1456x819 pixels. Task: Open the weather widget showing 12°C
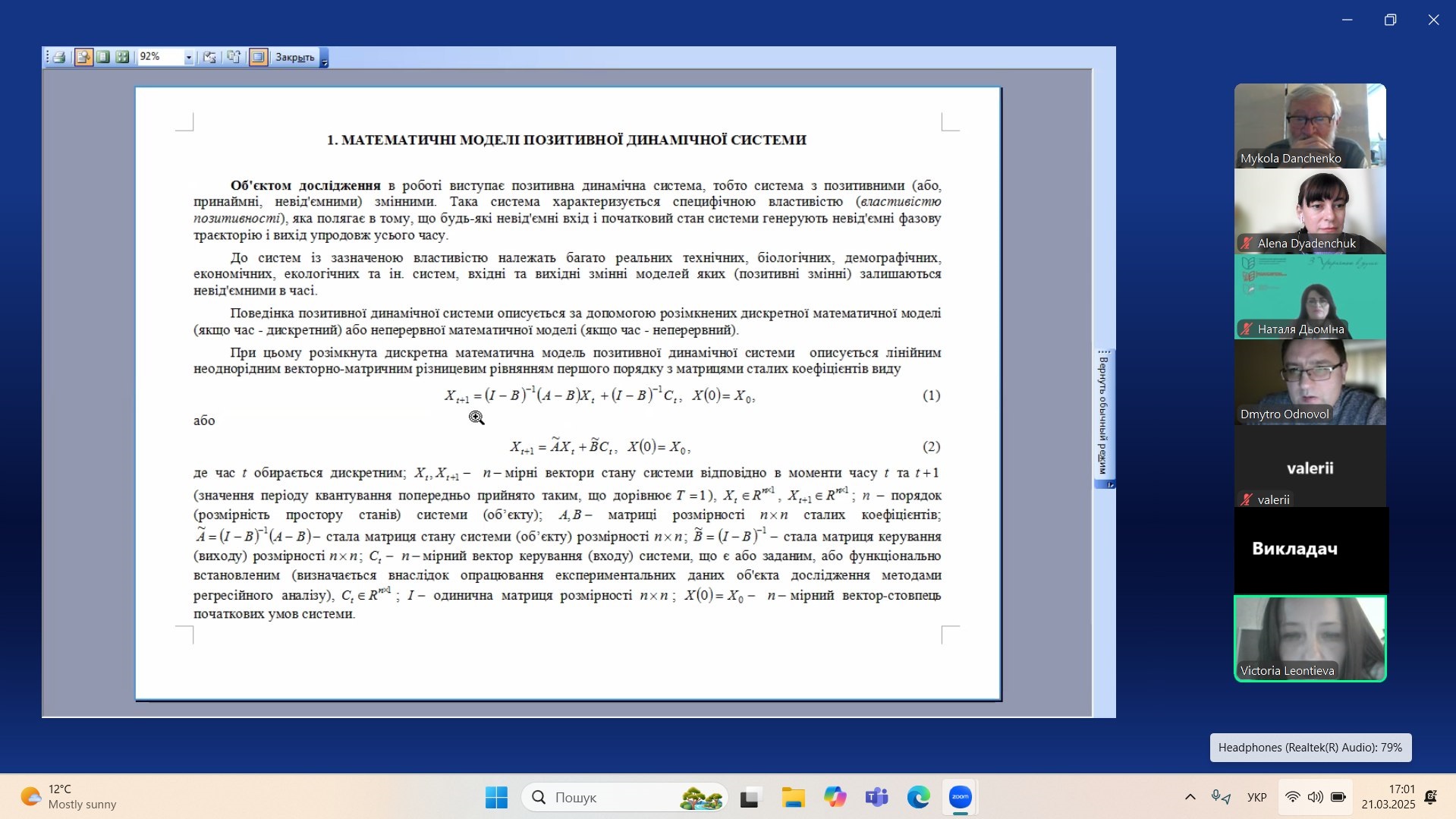[x=68, y=797]
